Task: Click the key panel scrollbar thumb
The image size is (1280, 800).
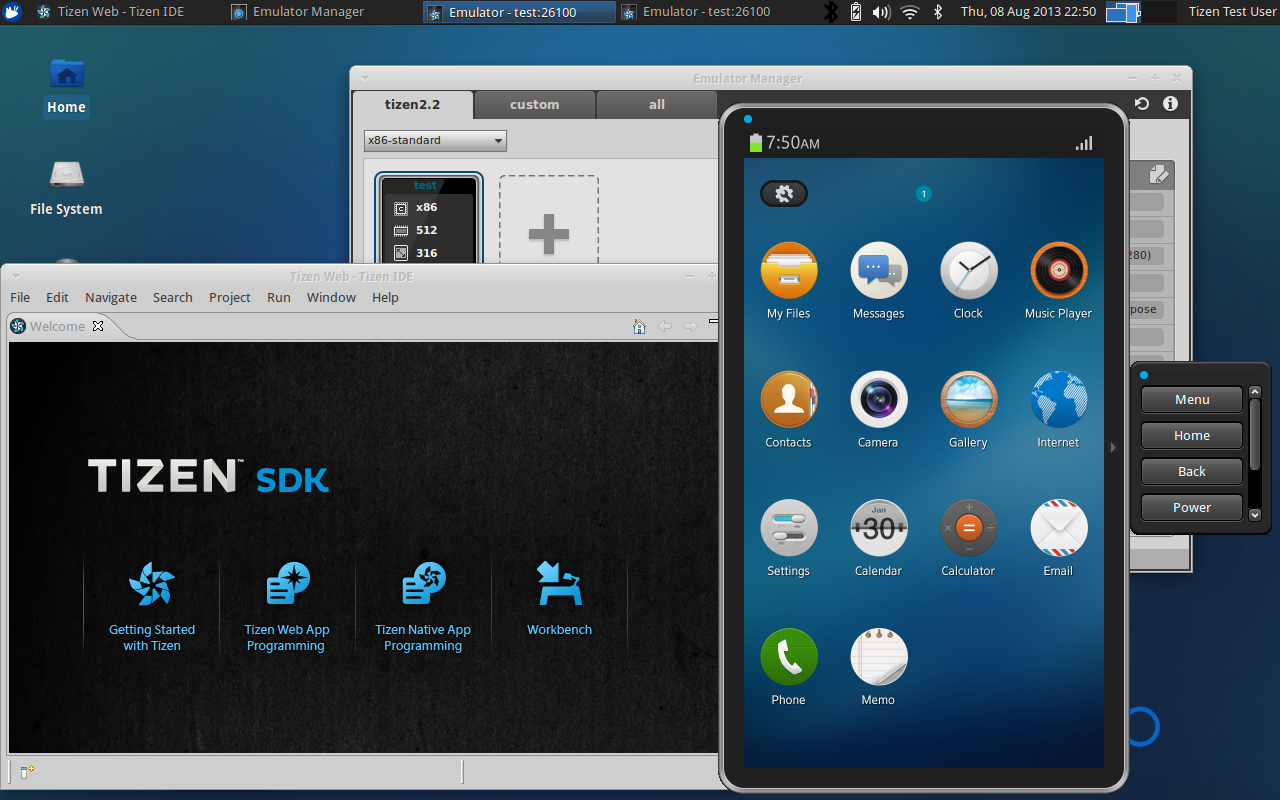Action: (1255, 434)
